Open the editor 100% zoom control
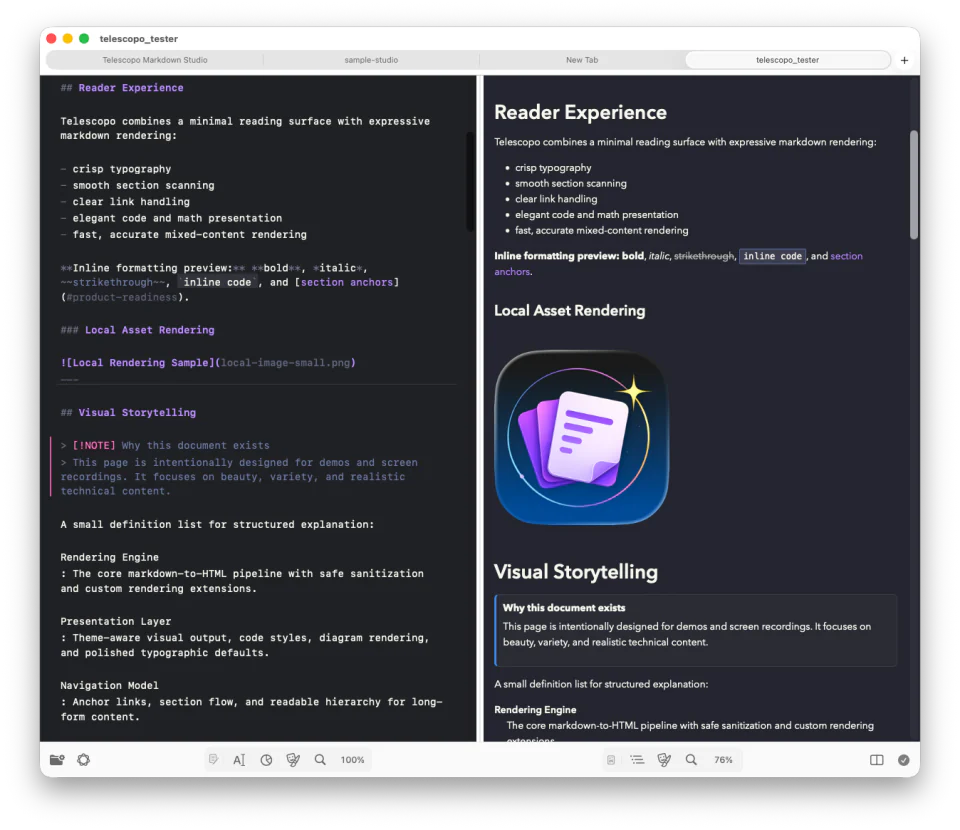Viewport: 960px width, 830px height. 353,760
